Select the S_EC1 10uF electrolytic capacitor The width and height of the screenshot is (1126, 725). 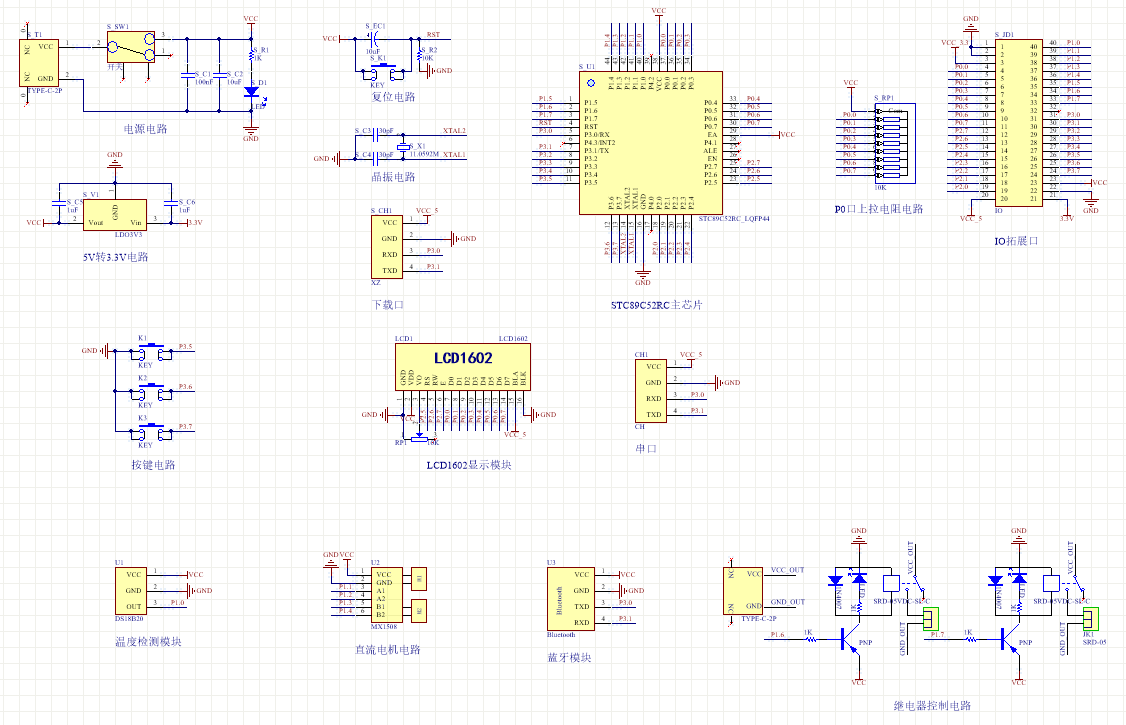(x=374, y=39)
